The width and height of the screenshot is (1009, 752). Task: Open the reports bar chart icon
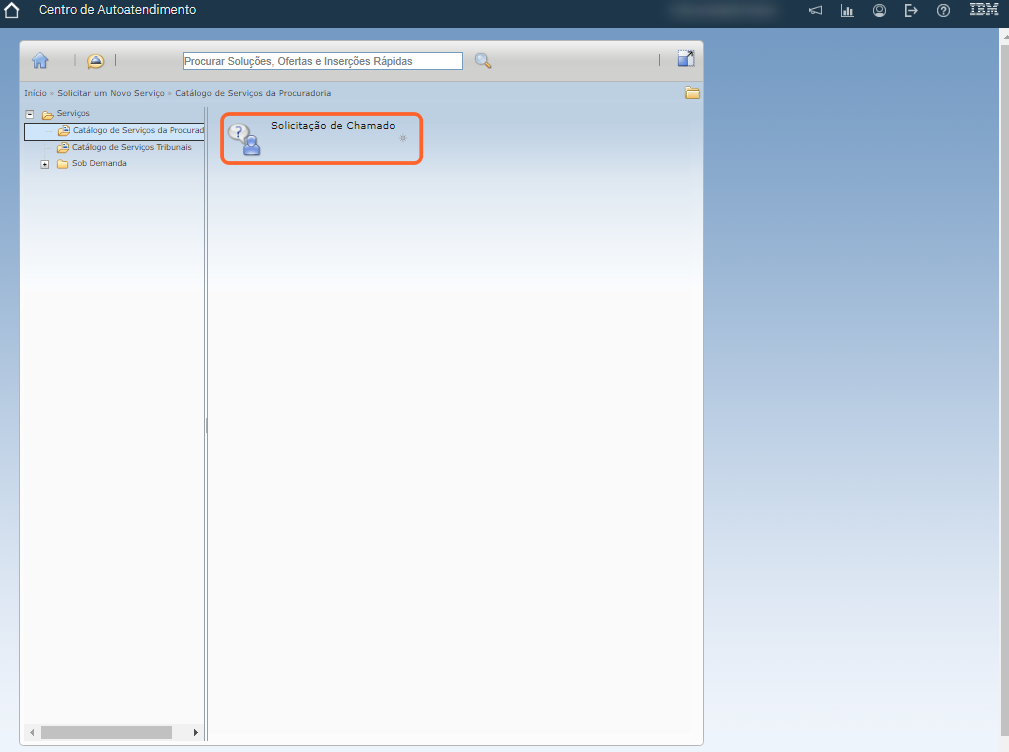point(847,11)
